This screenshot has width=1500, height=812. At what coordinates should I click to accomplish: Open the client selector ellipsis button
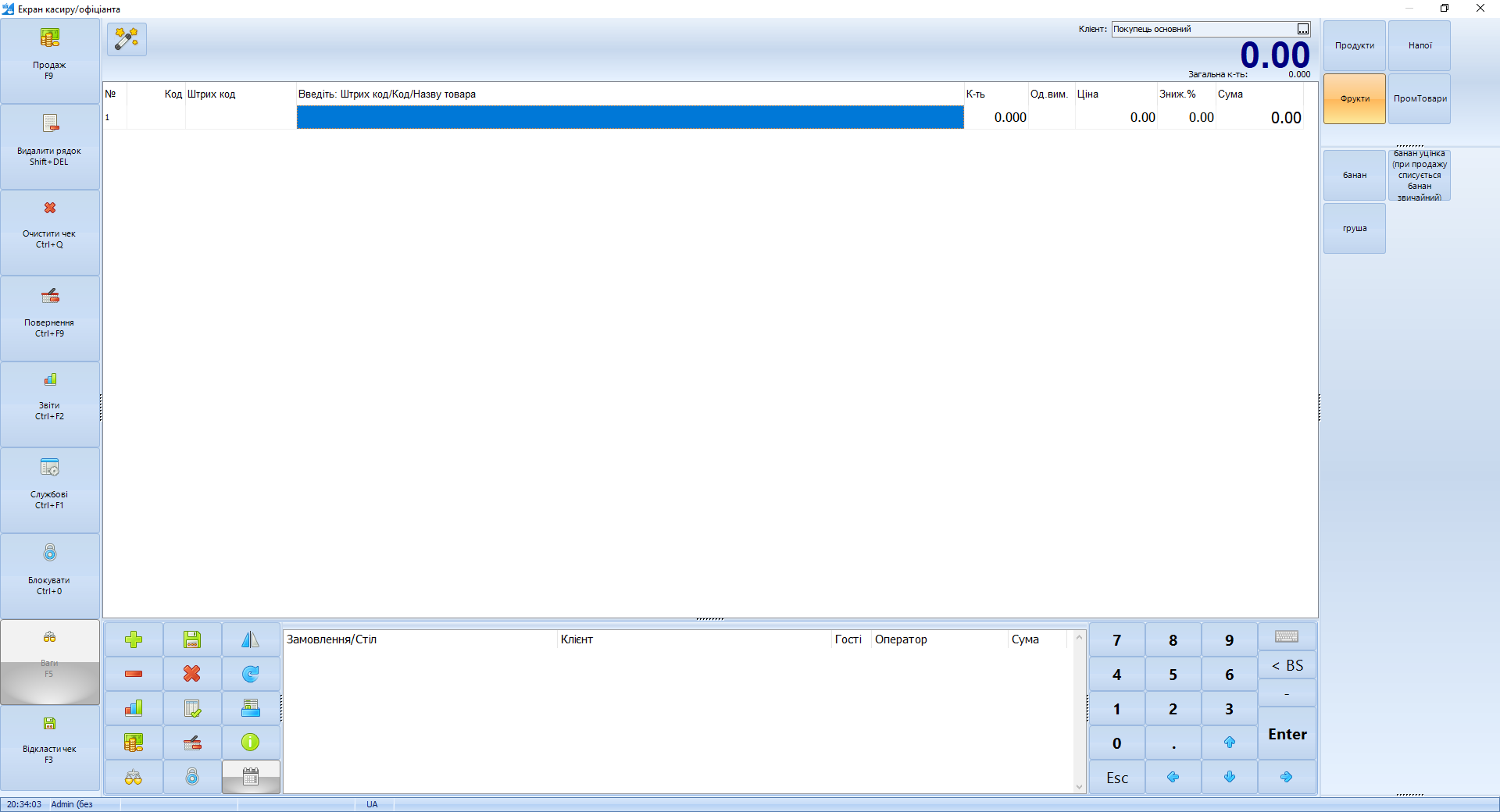click(1303, 29)
